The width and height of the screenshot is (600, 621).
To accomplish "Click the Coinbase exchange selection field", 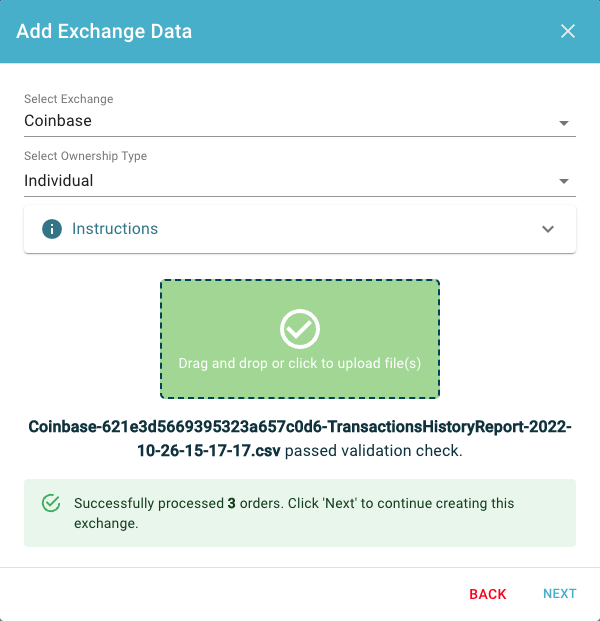I will click(300, 121).
